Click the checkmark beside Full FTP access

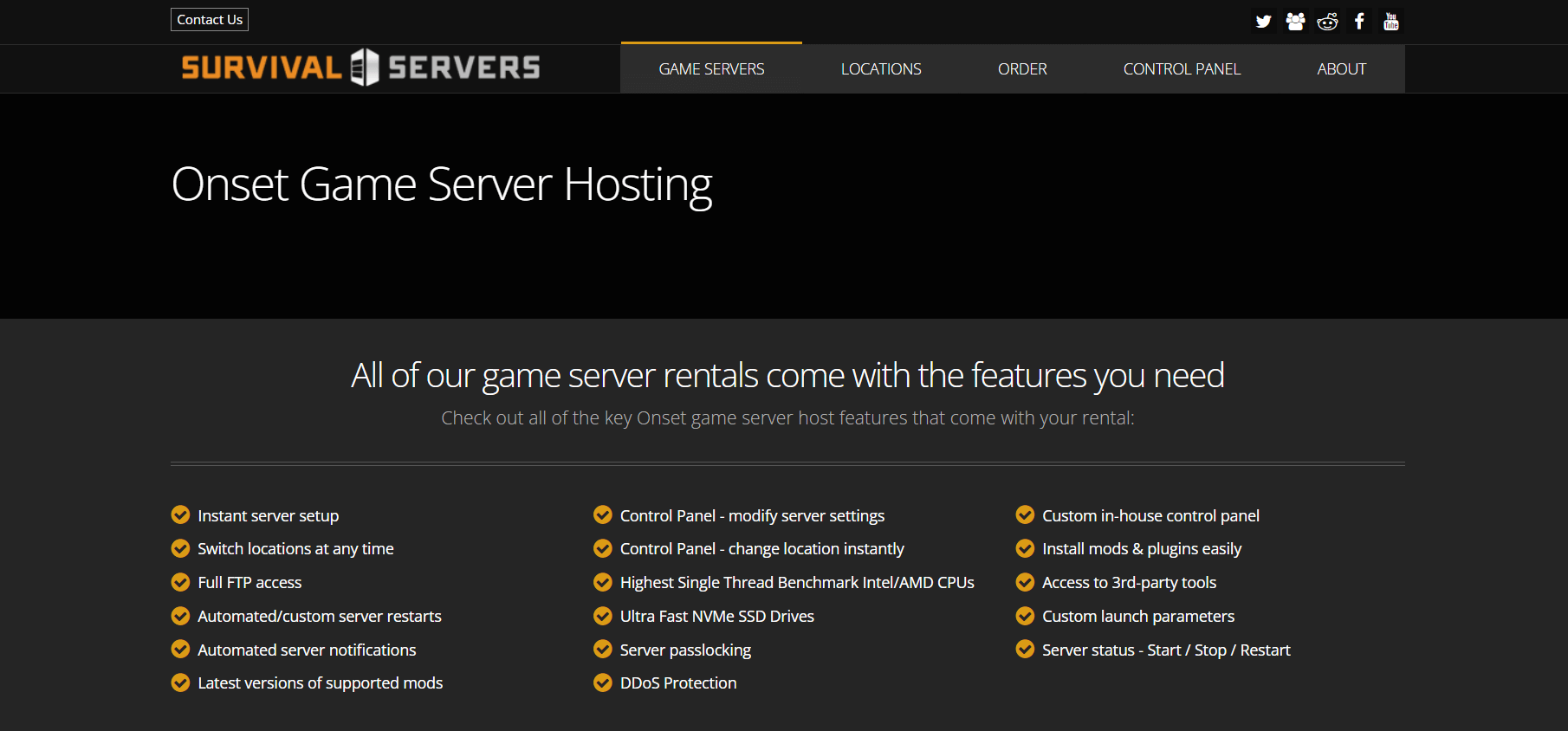coord(180,582)
